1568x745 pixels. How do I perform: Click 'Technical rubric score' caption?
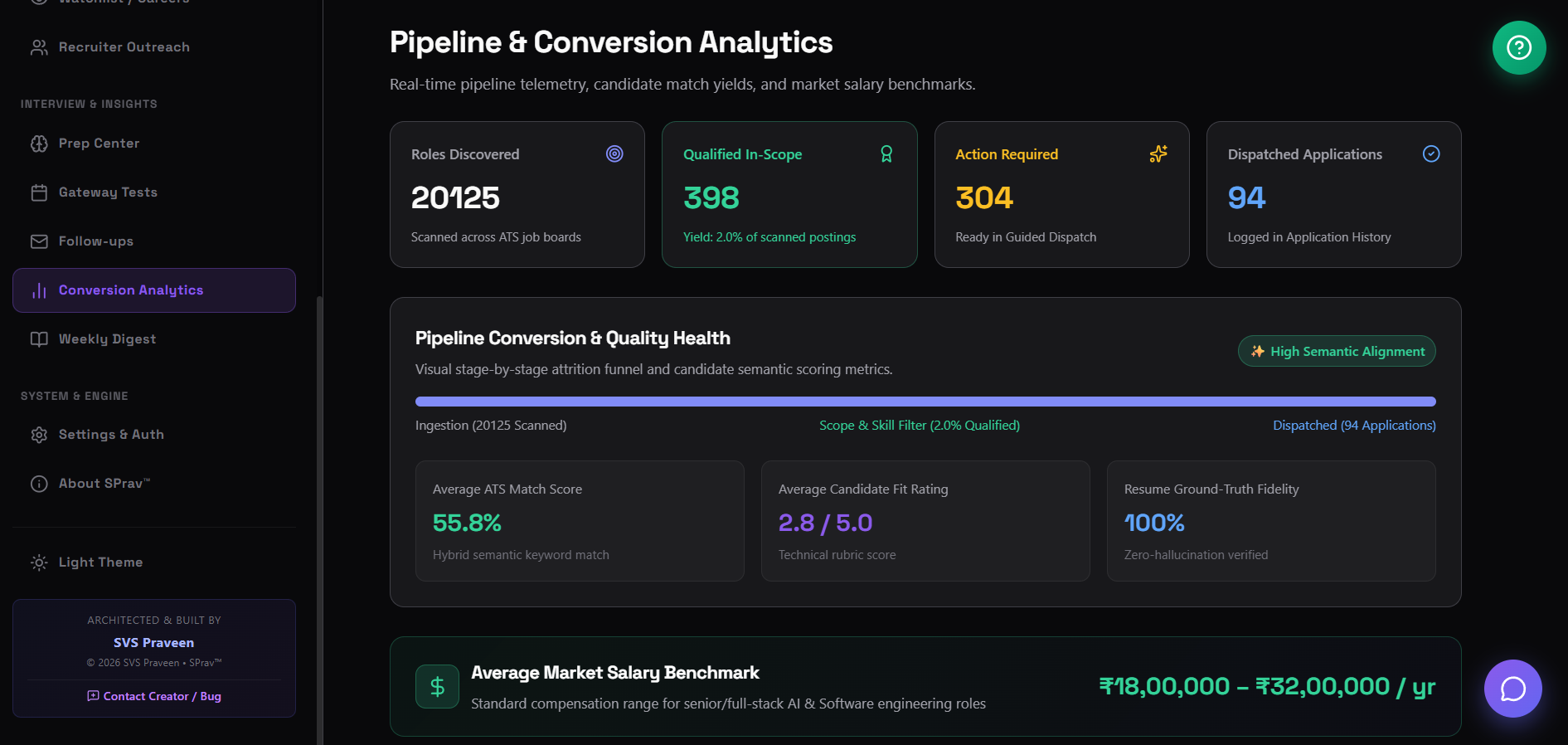pos(837,555)
